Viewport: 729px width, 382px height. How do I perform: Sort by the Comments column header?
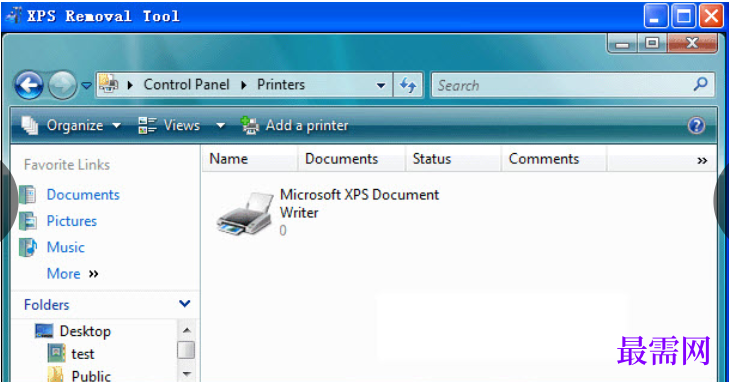554,159
